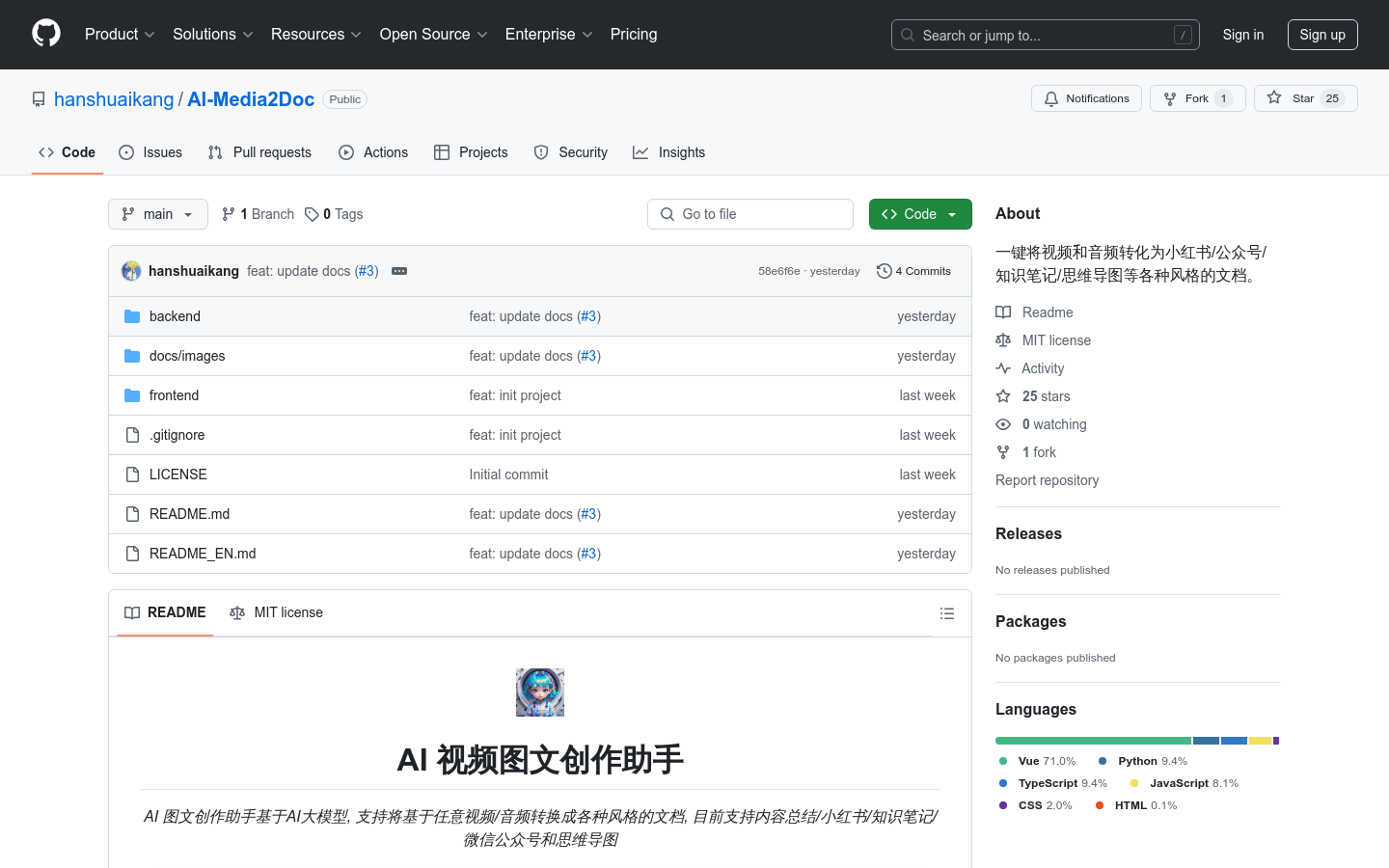The width and height of the screenshot is (1389, 868).
Task: Open the CSS 2.0% language link
Action: point(1036,805)
